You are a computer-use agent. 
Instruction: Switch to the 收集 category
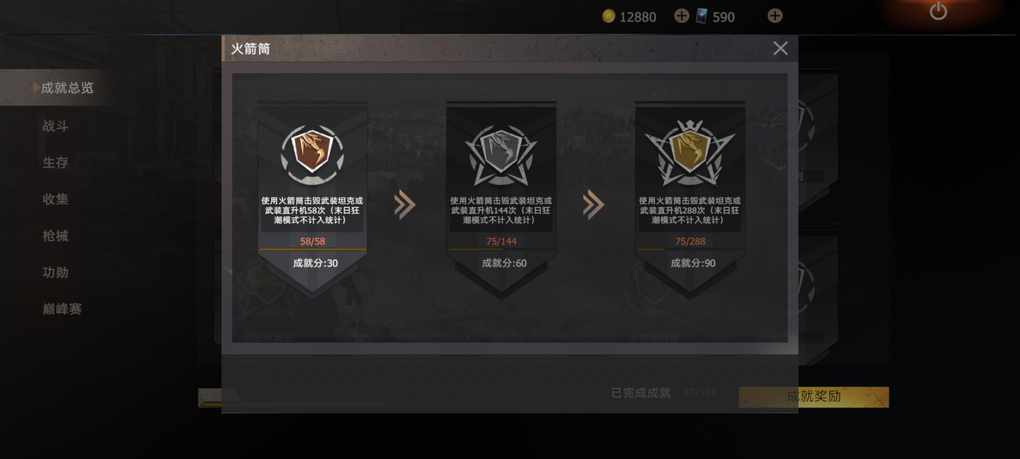(55, 200)
